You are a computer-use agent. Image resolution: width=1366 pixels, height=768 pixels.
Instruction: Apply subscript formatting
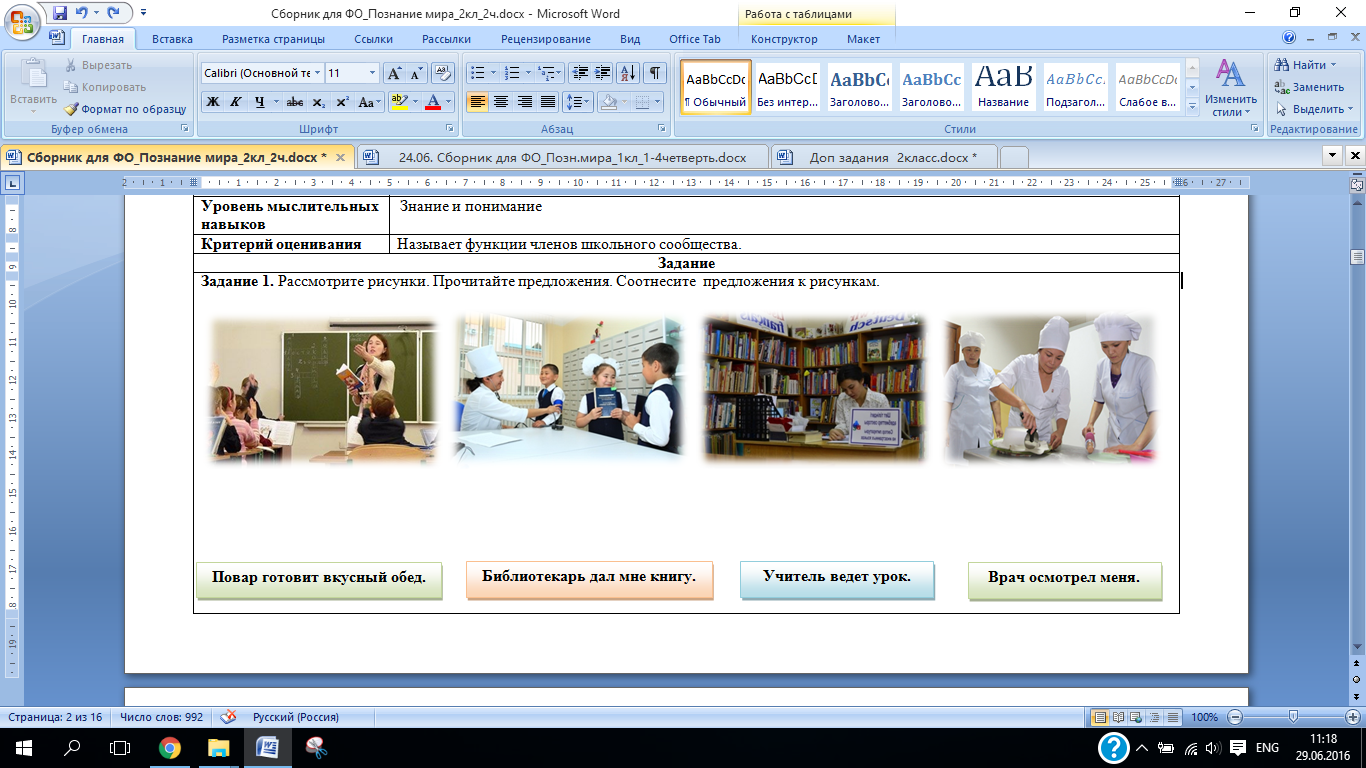(x=318, y=102)
